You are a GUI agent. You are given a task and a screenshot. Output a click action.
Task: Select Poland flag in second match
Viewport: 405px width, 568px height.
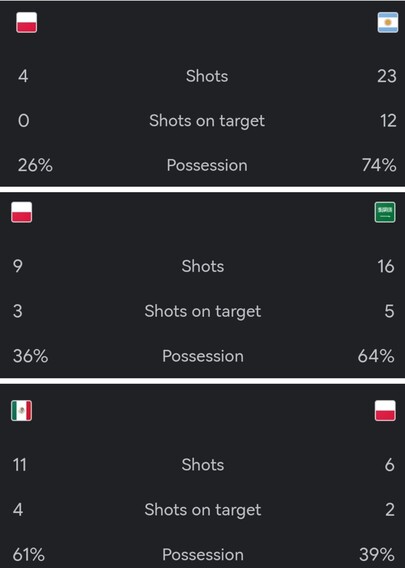(x=21, y=212)
